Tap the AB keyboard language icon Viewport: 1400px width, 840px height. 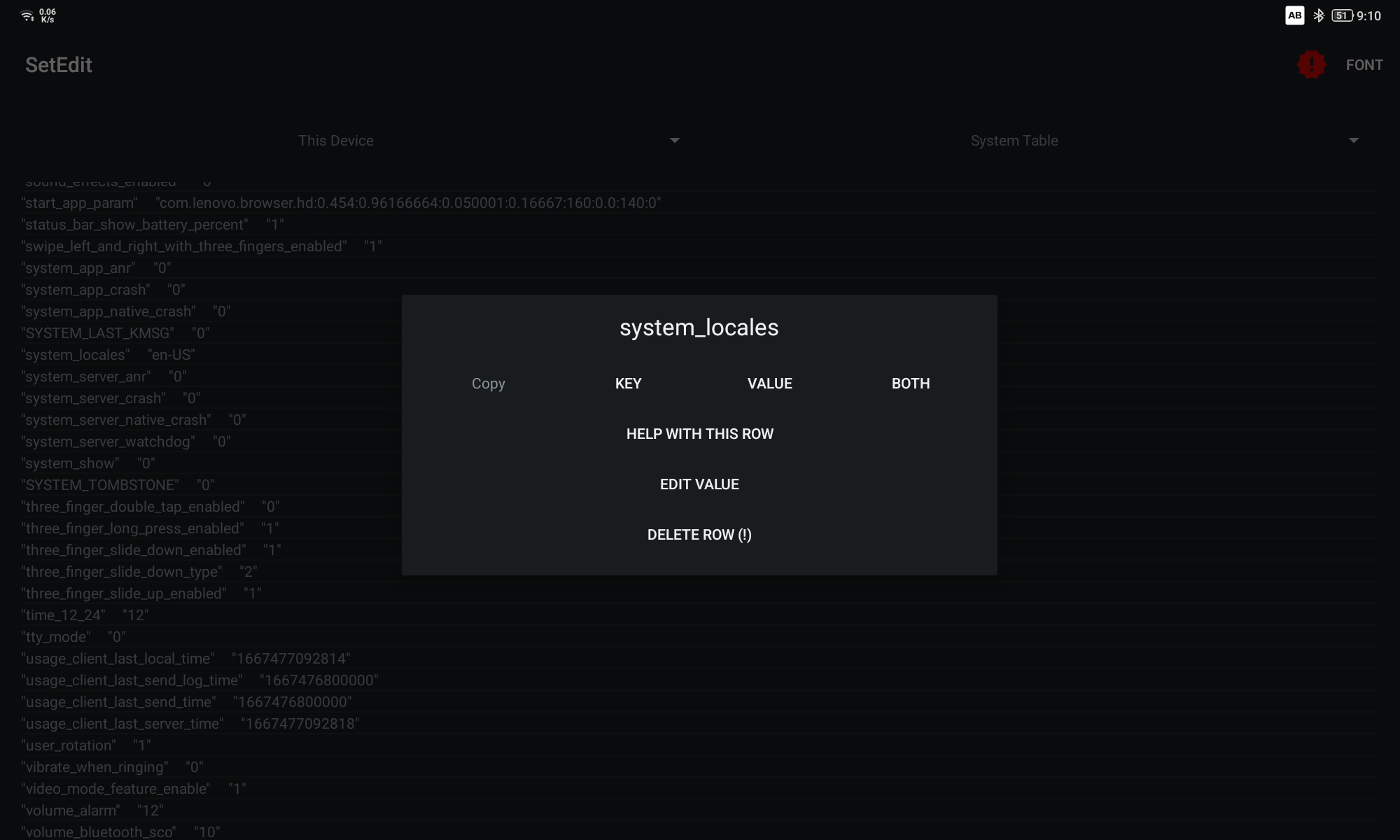click(x=1294, y=15)
